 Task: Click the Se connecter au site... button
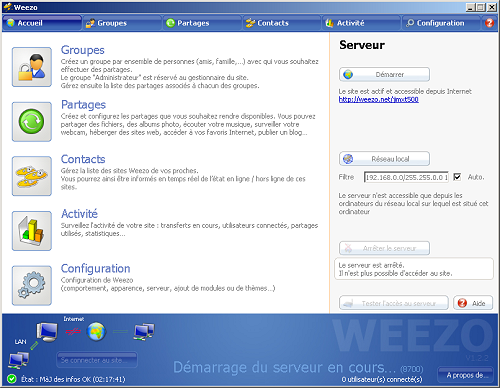97,360
